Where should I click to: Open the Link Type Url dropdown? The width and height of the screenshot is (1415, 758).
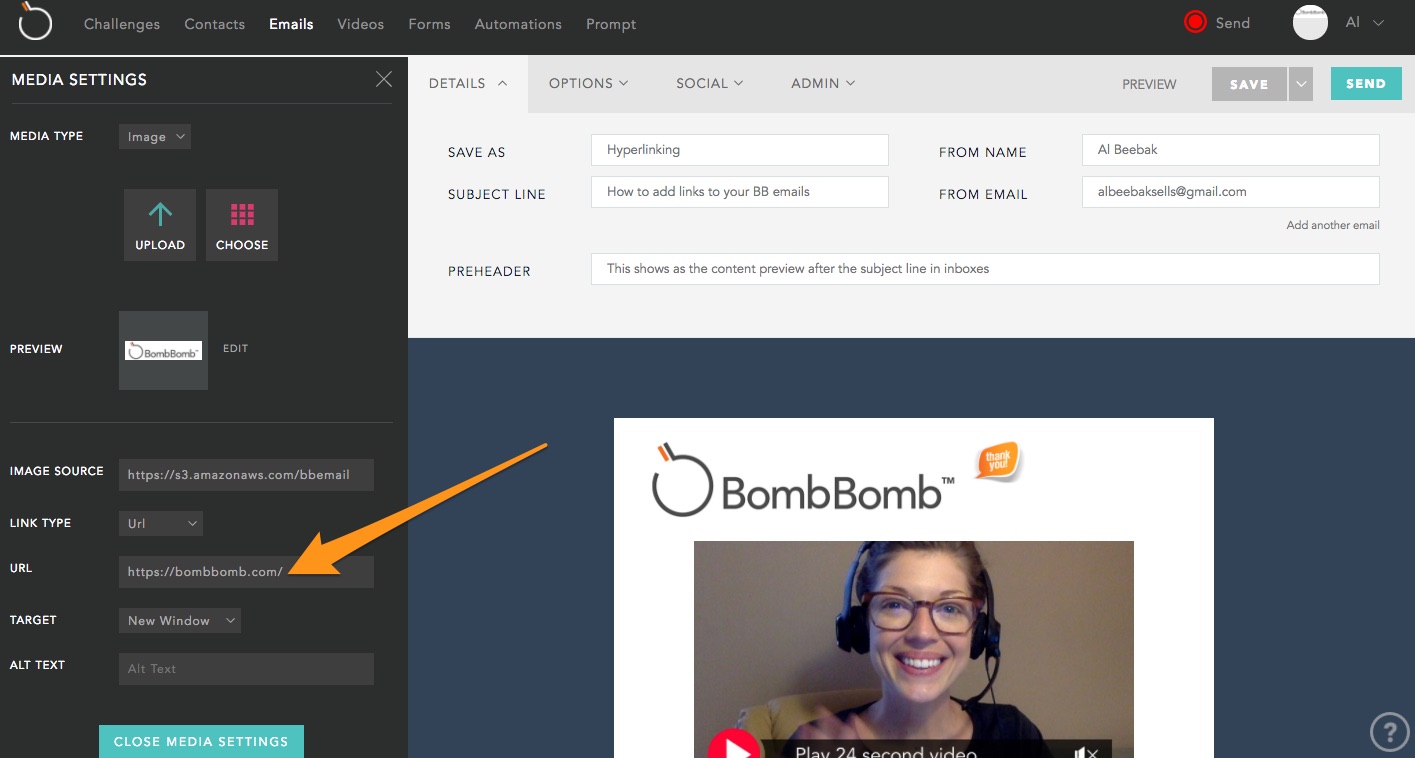pos(160,523)
